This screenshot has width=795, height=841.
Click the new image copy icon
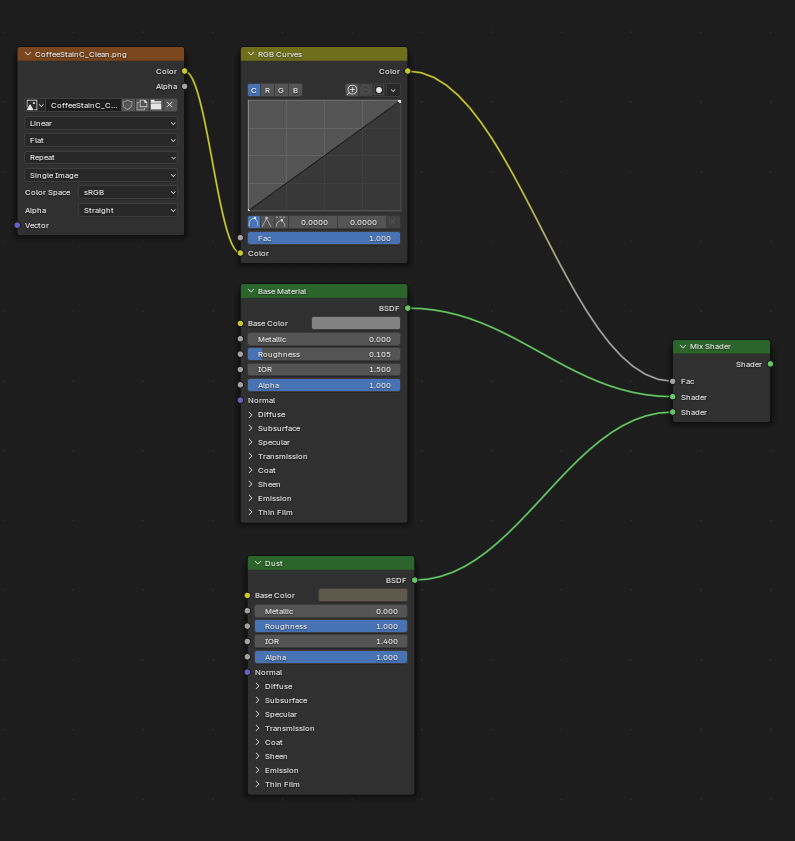(x=142, y=105)
